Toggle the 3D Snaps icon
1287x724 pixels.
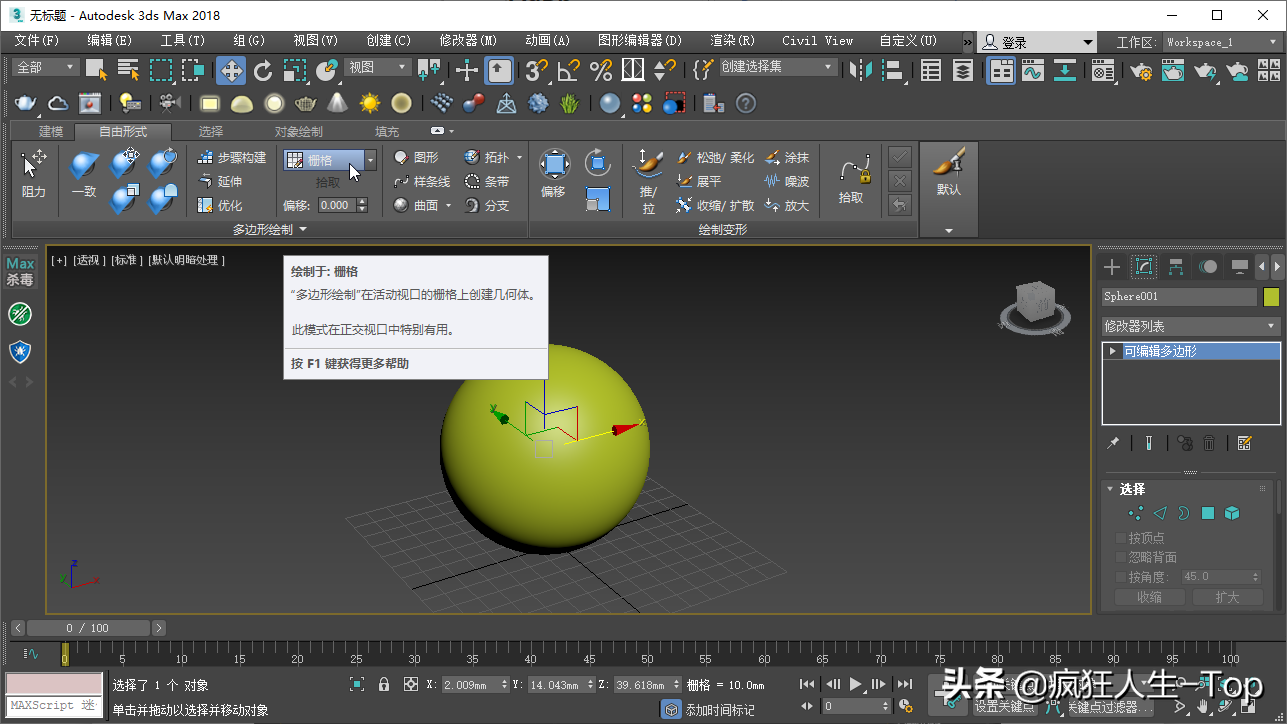[x=536, y=70]
